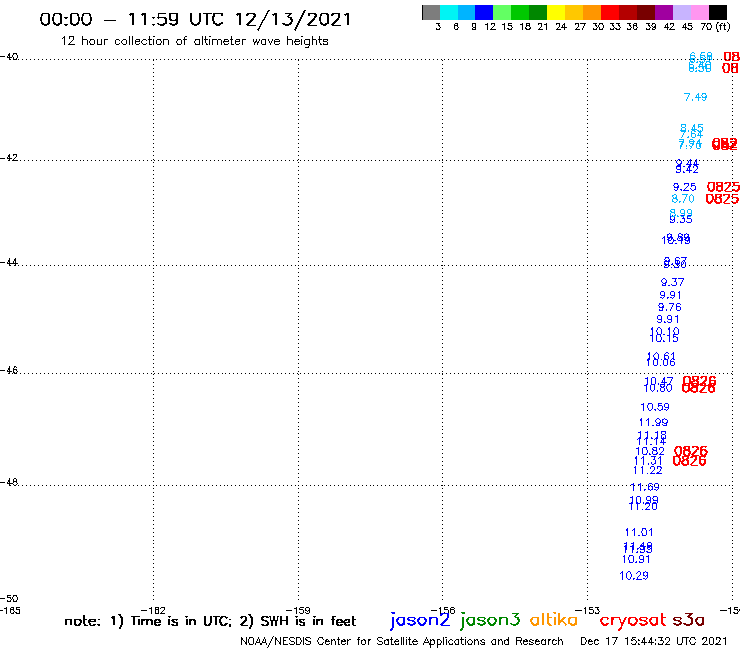Click the dark blue swatch in the legend
740x650 pixels.
pos(484,12)
